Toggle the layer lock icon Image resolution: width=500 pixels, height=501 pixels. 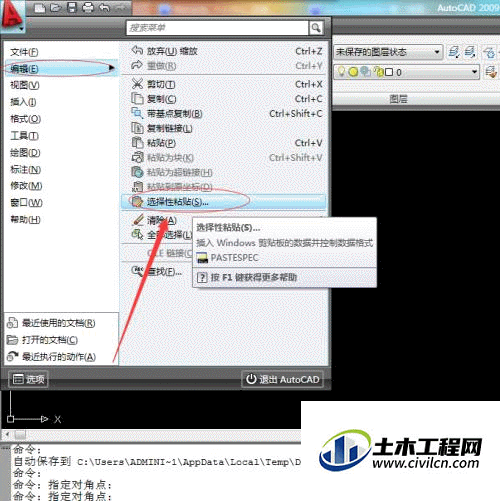tap(378, 72)
